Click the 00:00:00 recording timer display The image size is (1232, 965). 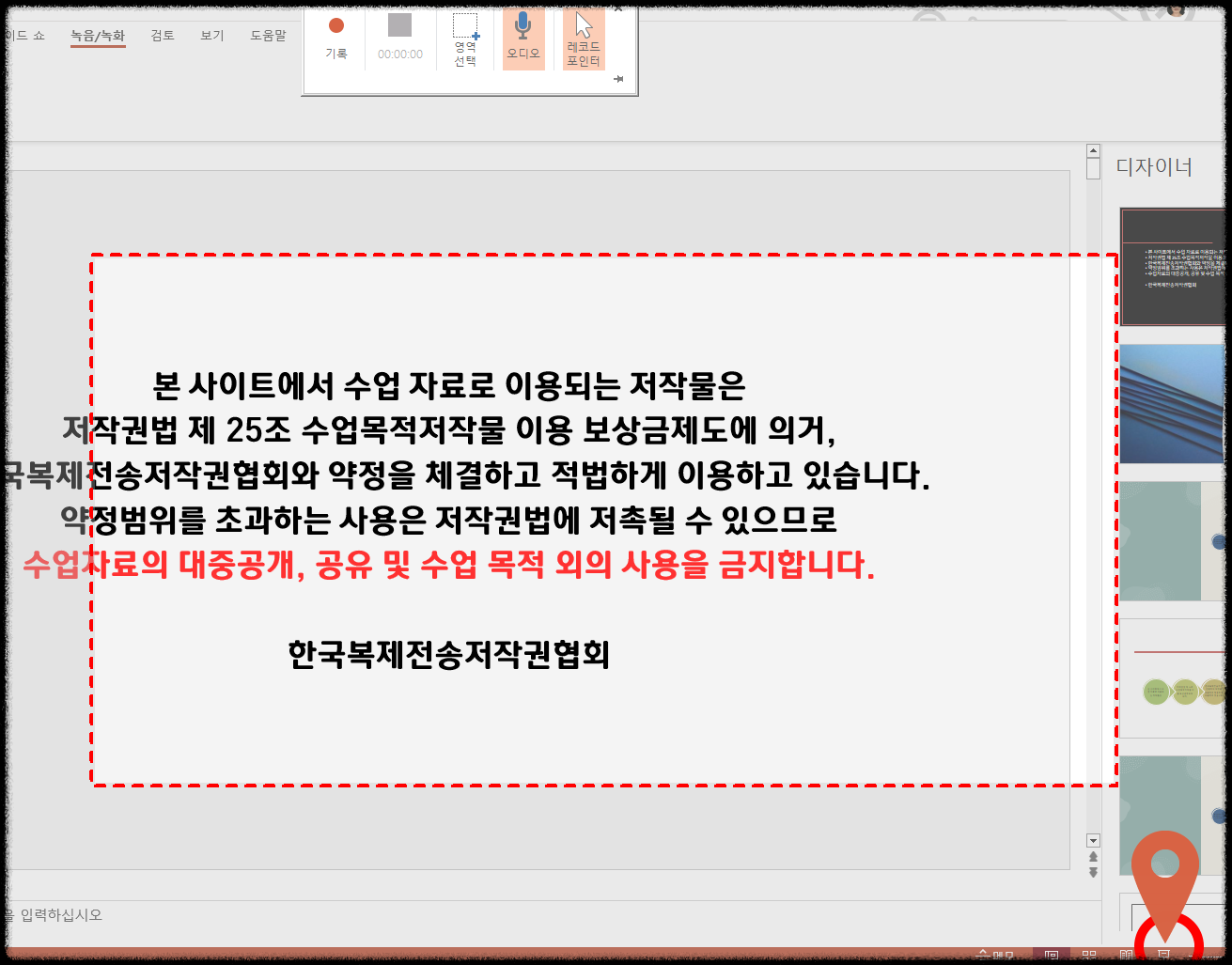click(x=400, y=54)
